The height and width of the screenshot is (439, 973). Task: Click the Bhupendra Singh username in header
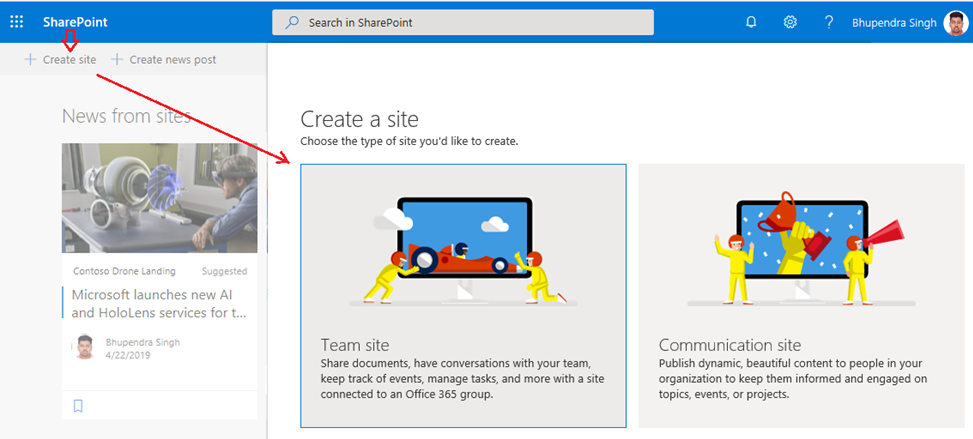pos(894,23)
